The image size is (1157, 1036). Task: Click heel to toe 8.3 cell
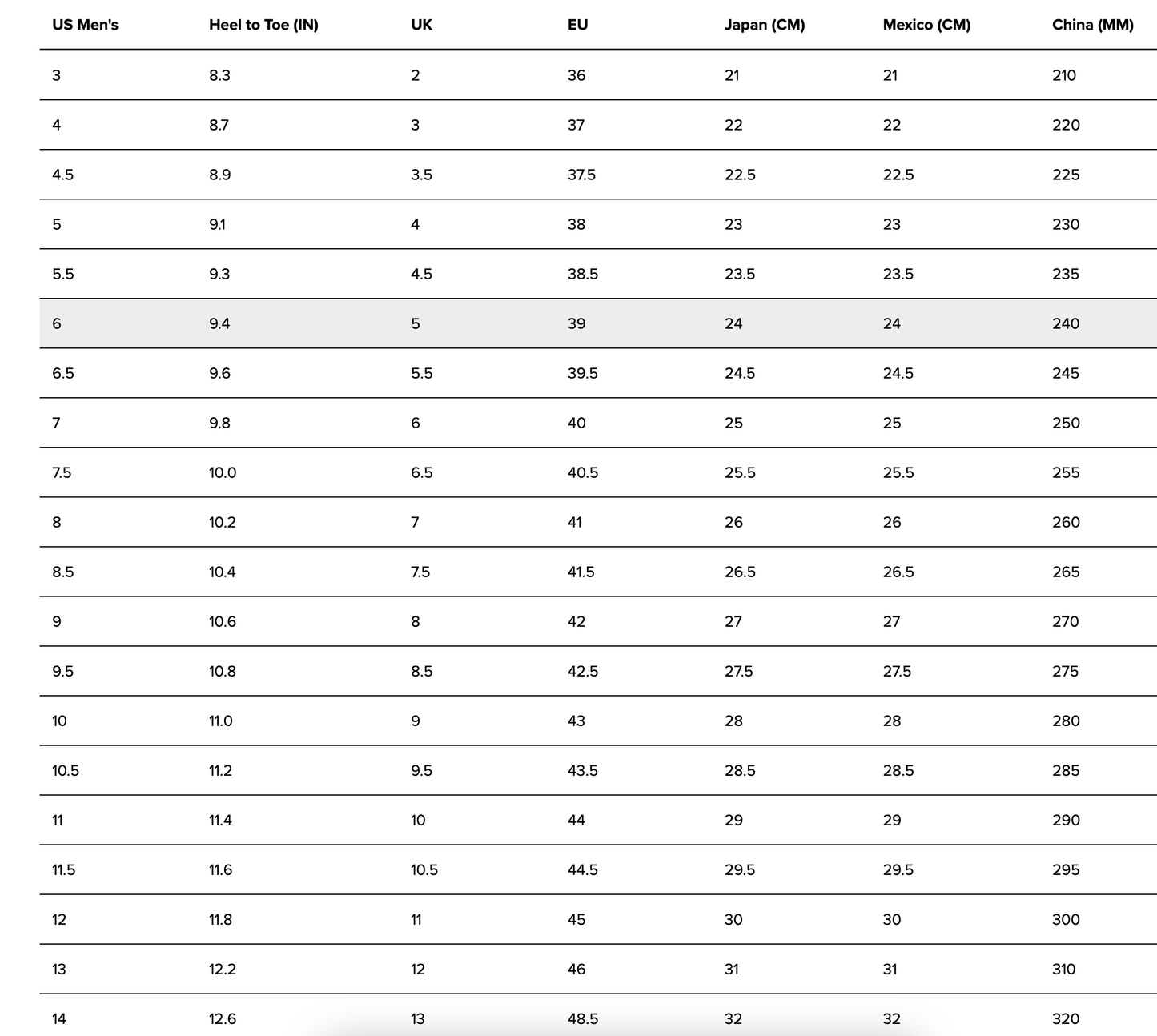point(219,75)
